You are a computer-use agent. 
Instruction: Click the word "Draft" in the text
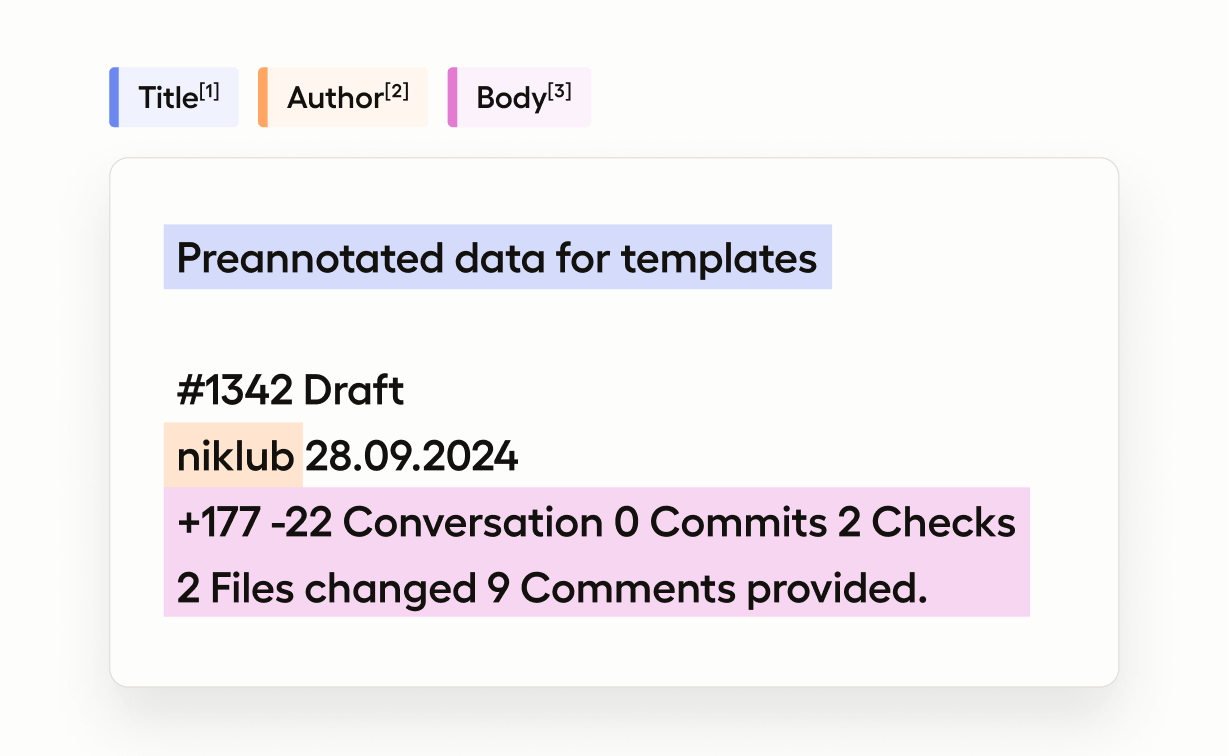pos(354,391)
